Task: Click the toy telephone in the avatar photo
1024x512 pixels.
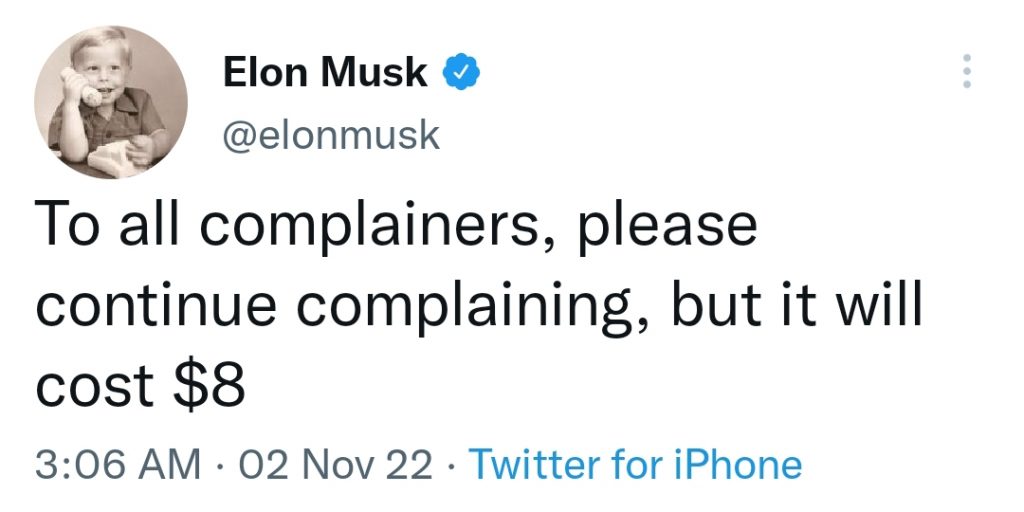Action: (x=80, y=86)
